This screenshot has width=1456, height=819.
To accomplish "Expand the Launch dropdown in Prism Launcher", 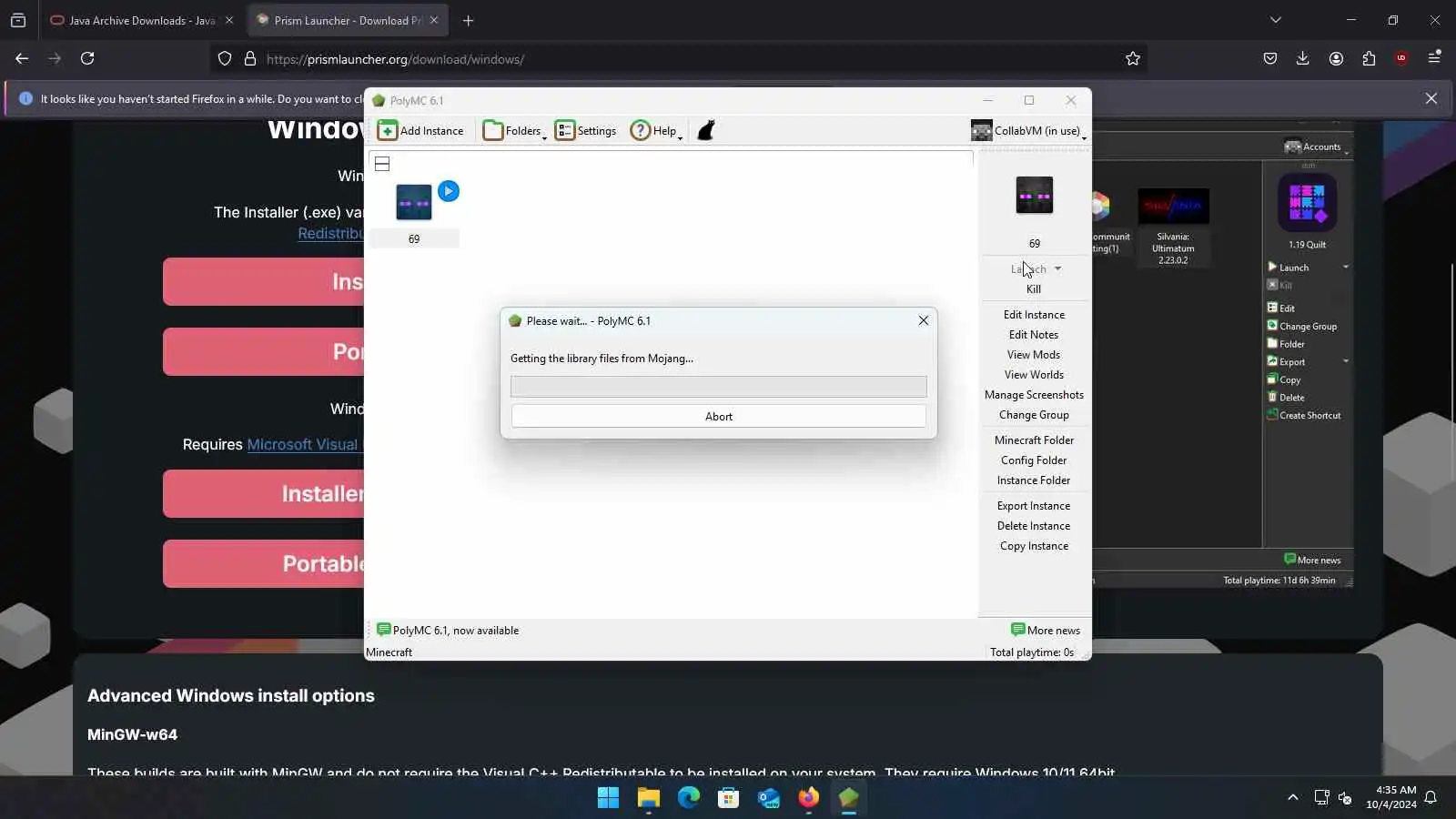I will [x=1346, y=268].
